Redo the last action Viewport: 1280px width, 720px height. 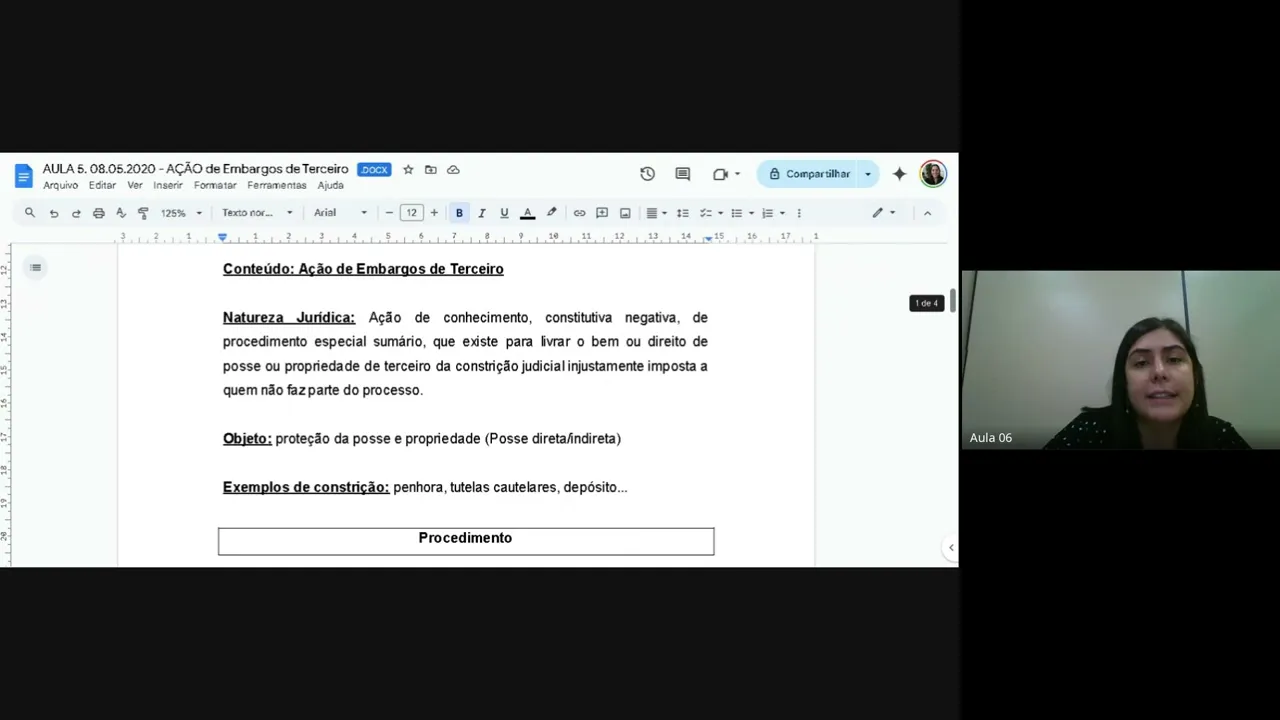(x=76, y=213)
